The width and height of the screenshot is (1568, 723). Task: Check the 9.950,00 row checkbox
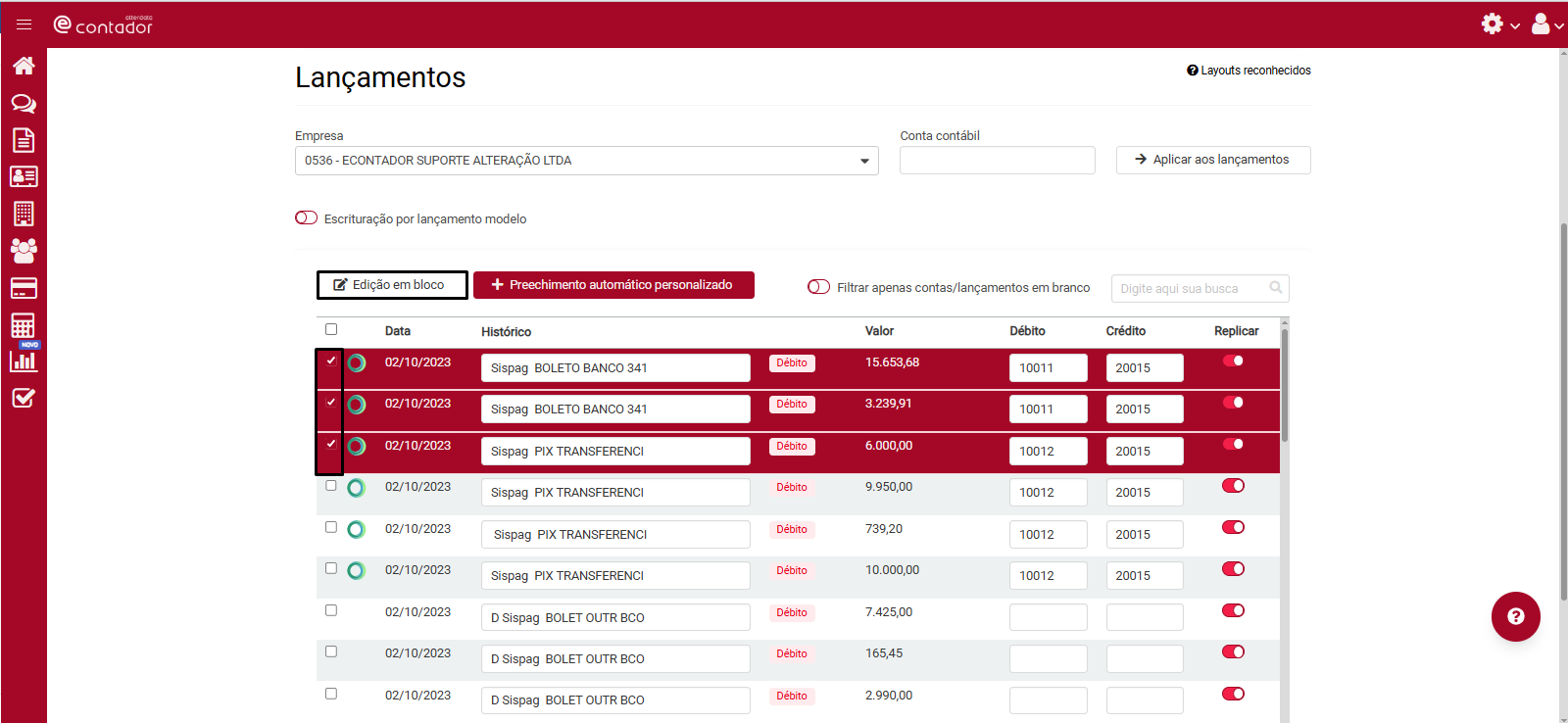[x=331, y=486]
